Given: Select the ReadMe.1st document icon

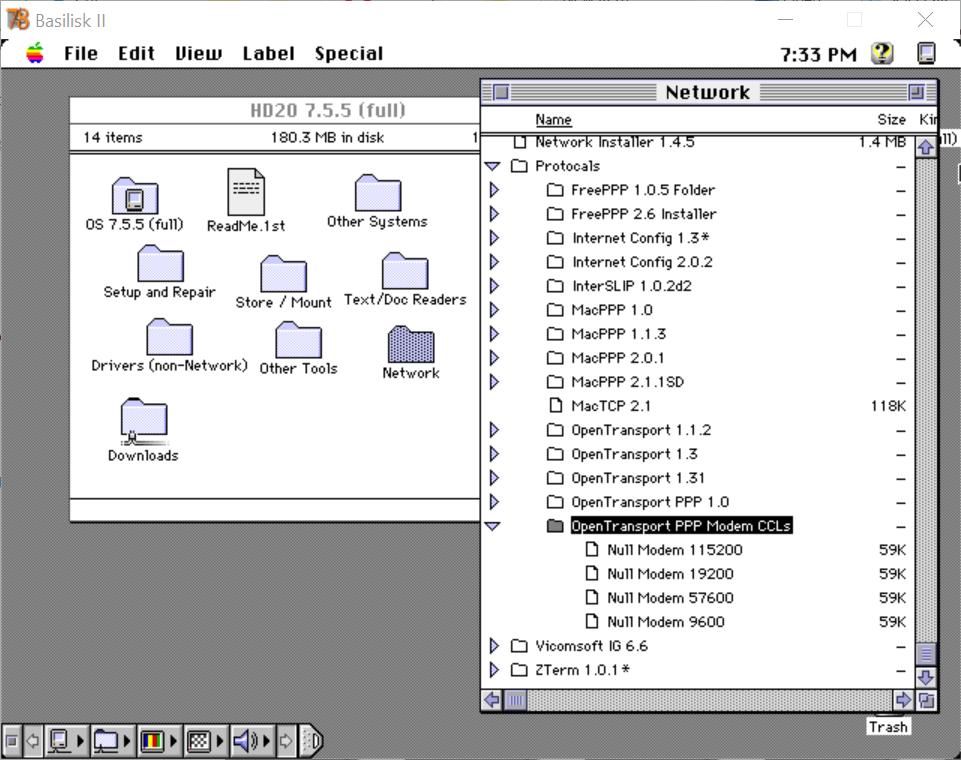Looking at the screenshot, I should click(246, 191).
